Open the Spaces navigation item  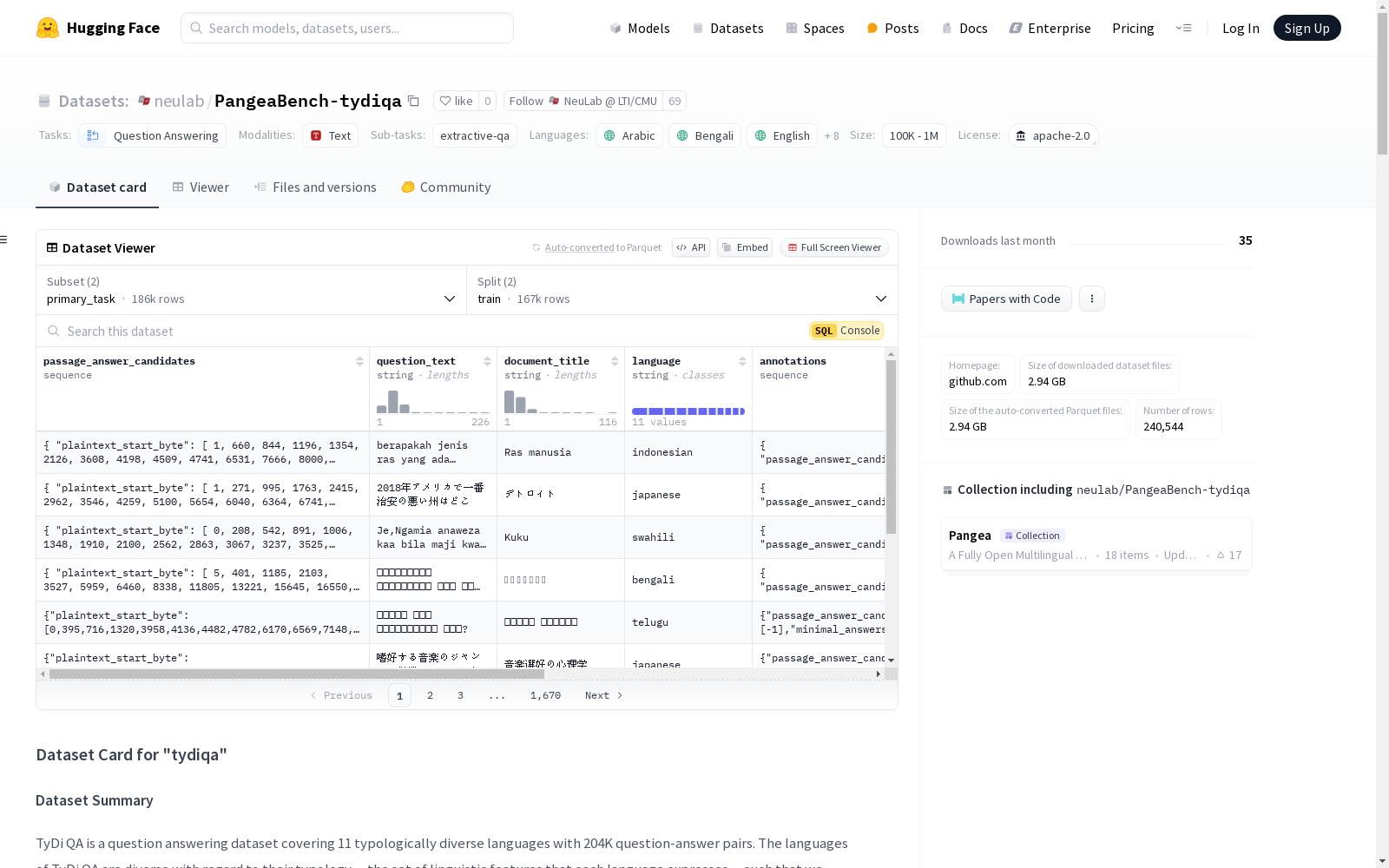tap(815, 28)
